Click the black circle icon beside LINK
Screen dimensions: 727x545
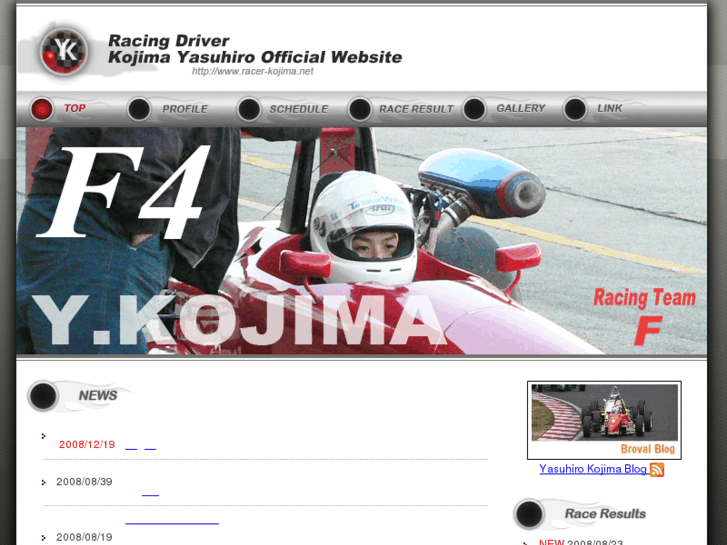[575, 109]
